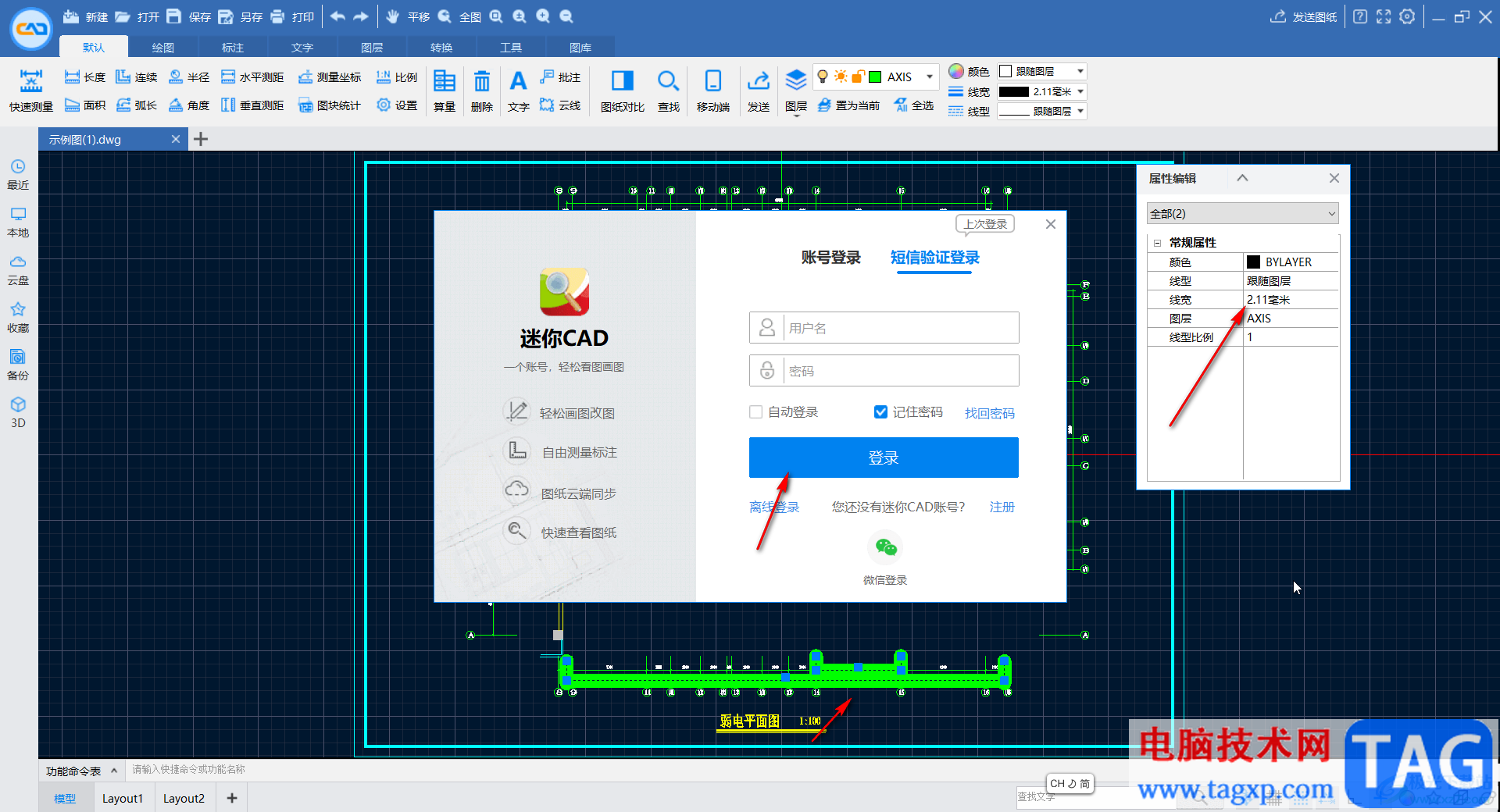Click 发送图纸 in the title bar
The image size is (1500, 812).
(1303, 16)
